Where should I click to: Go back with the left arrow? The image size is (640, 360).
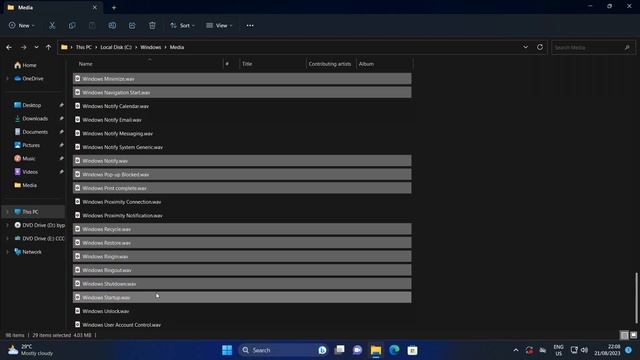tap(9, 47)
